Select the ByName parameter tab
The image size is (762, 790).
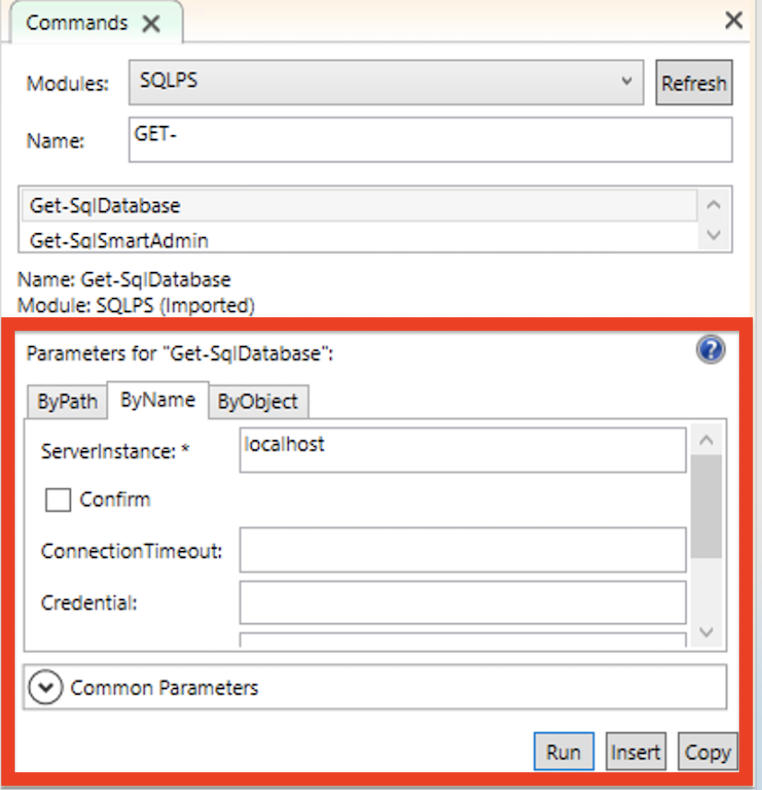pyautogui.click(x=157, y=400)
